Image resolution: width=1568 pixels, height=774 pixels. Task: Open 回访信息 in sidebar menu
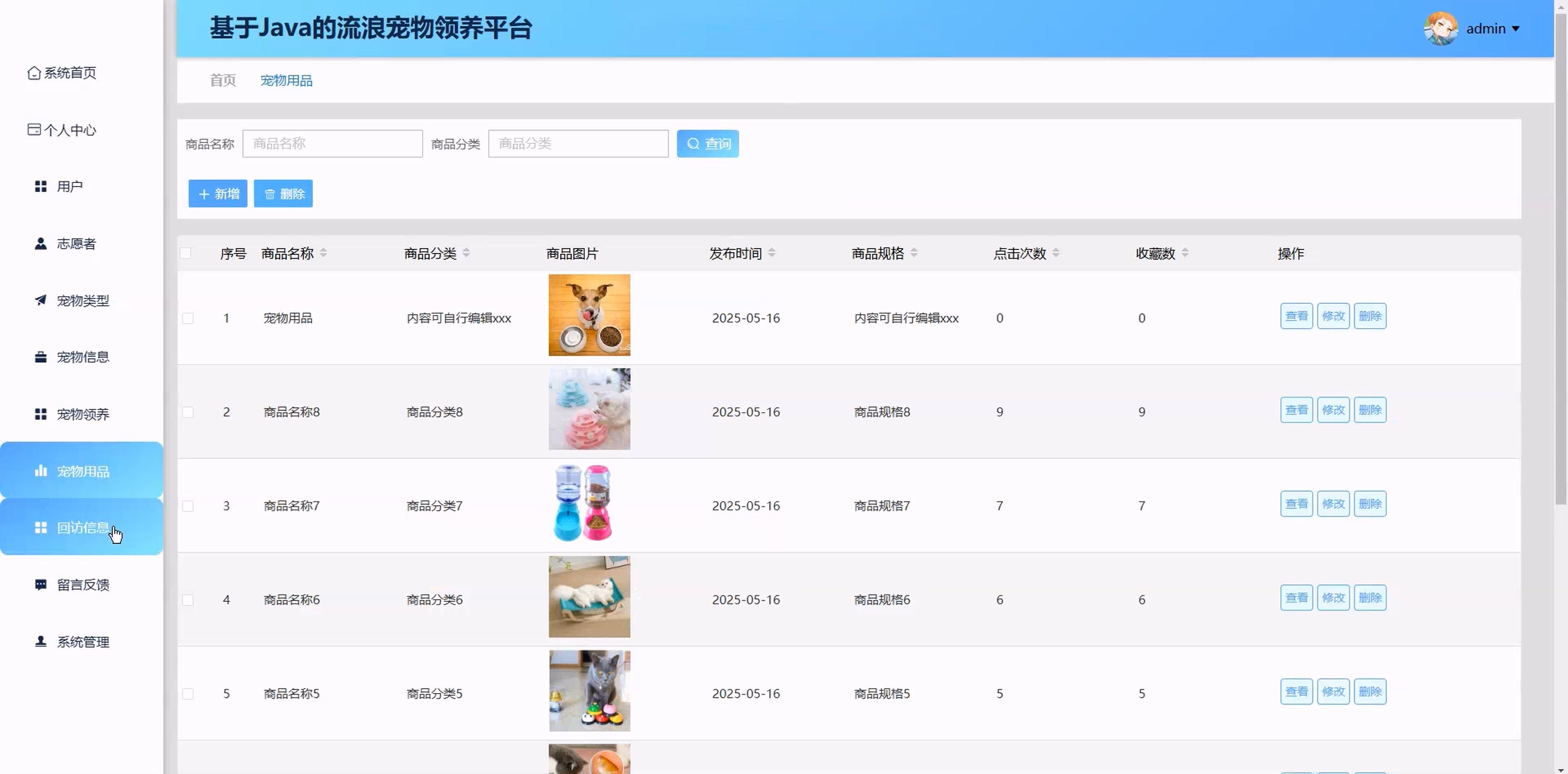[82, 527]
